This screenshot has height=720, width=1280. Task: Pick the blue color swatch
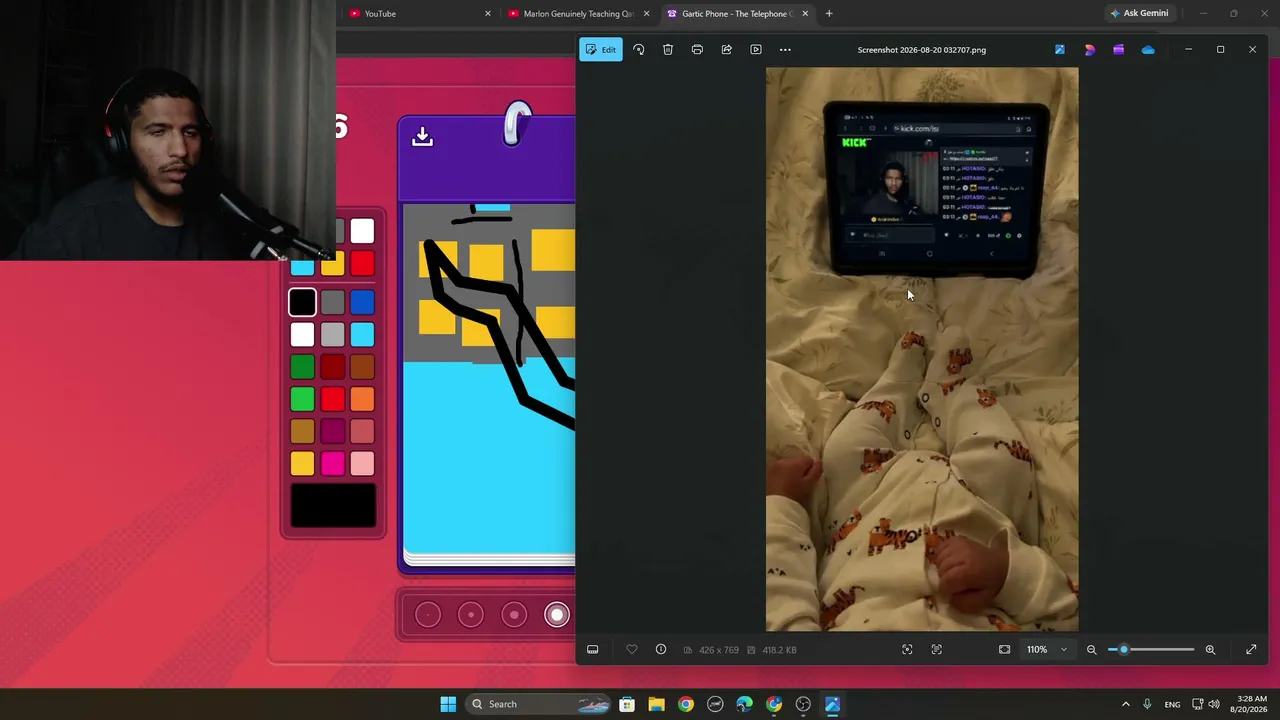(x=363, y=302)
